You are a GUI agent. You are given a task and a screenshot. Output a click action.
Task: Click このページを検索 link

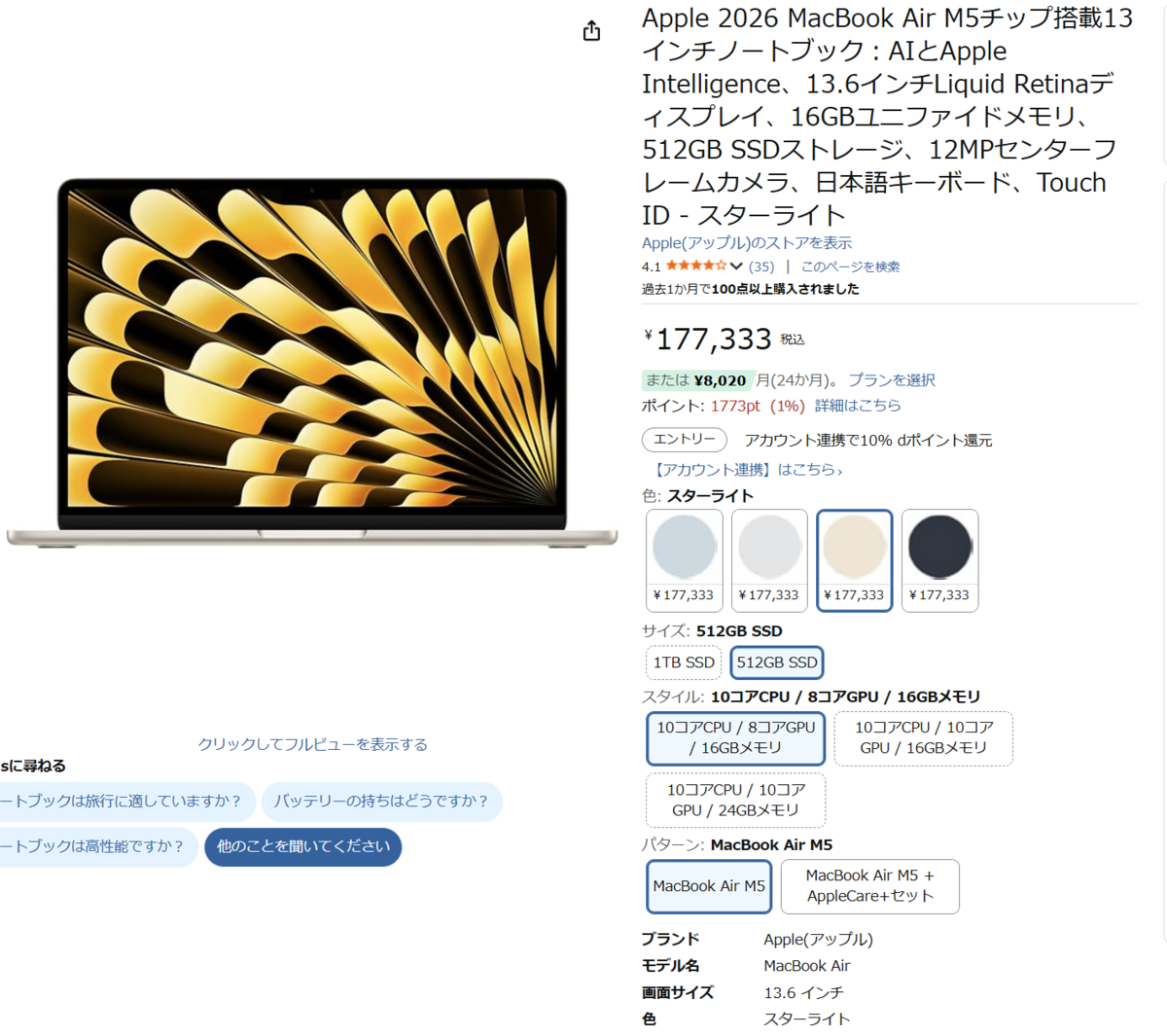850,267
